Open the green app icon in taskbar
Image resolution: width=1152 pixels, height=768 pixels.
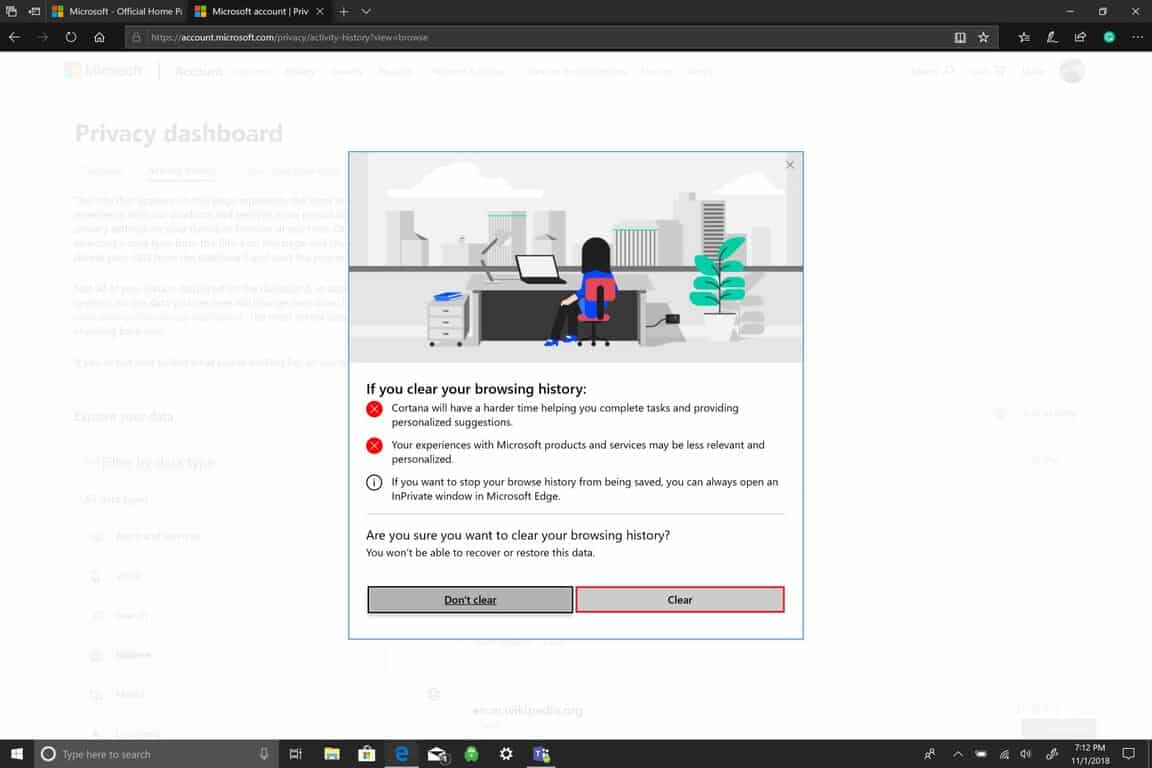pos(472,754)
